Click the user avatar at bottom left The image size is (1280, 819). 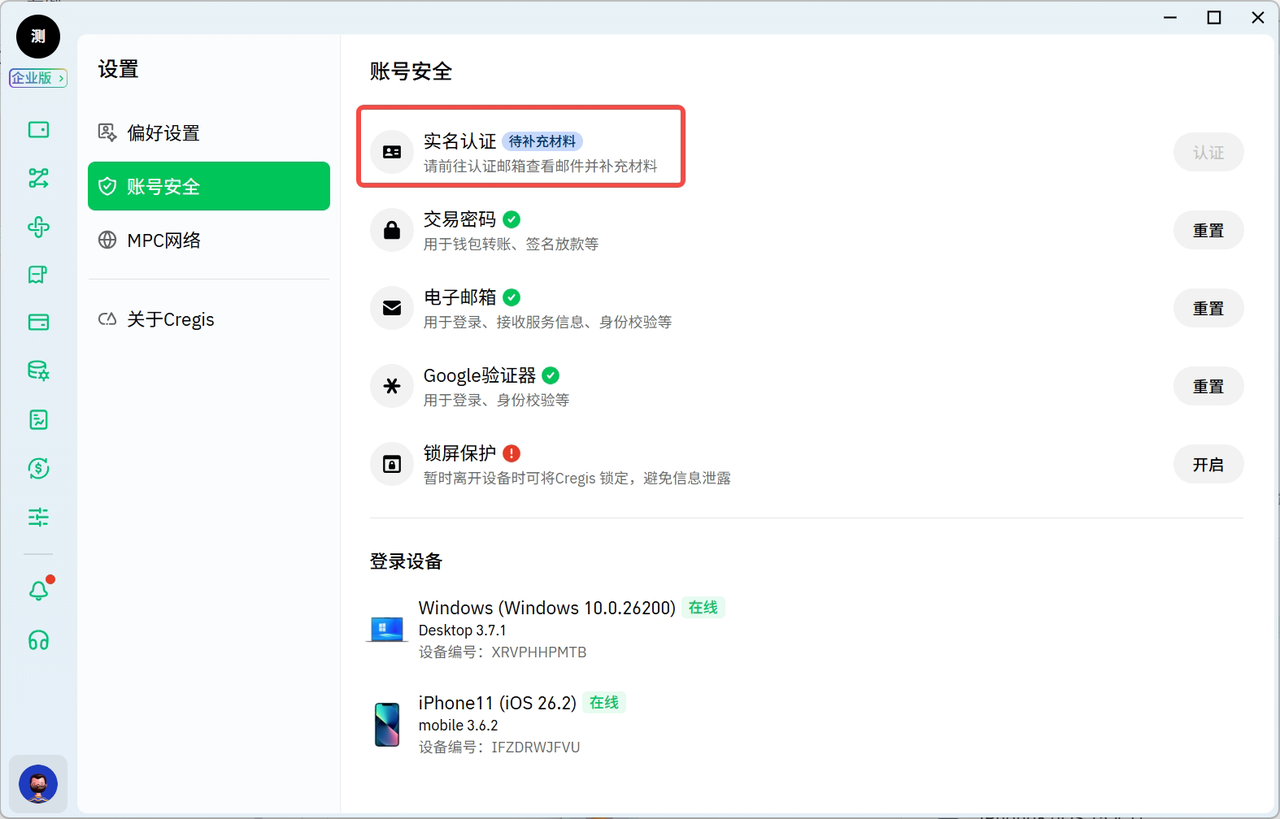pyautogui.click(x=38, y=784)
